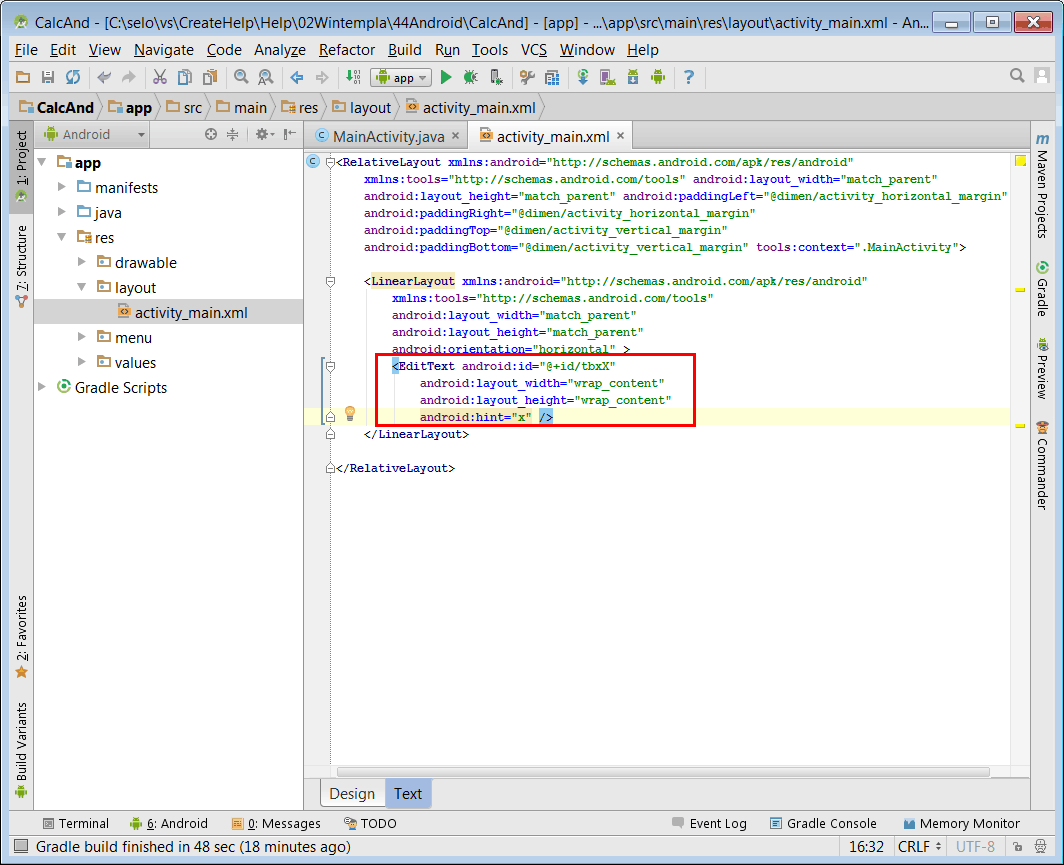The image size is (1064, 865).
Task: Toggle Build Variants side panel
Action: coord(21,749)
